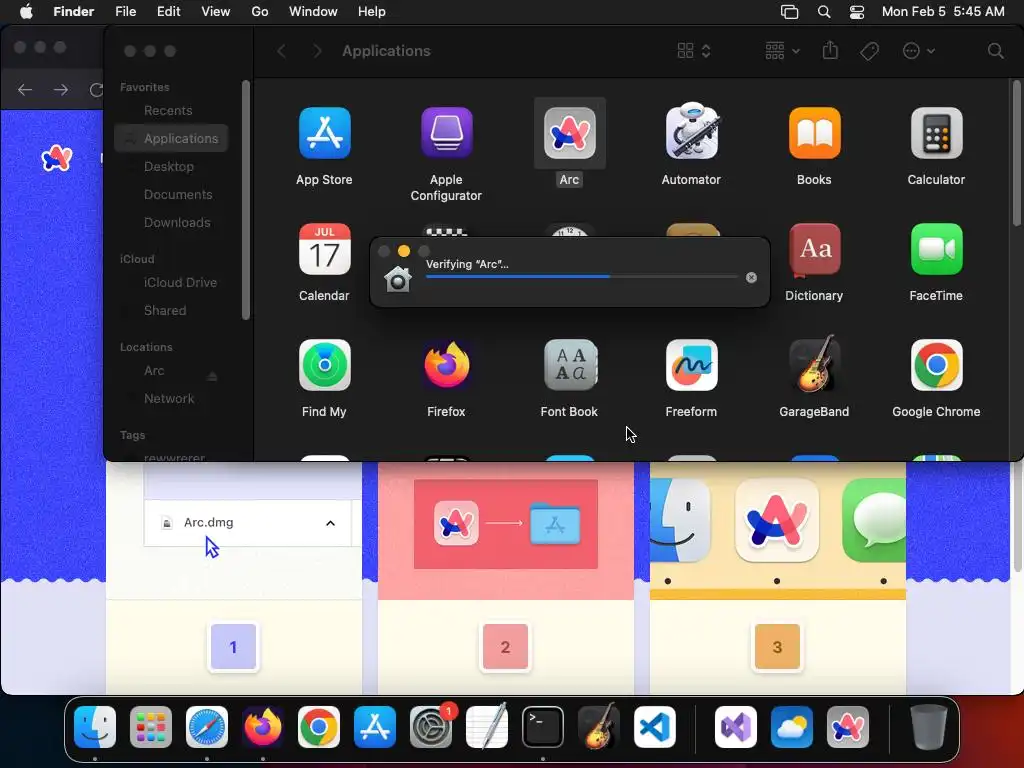Select the FaceTime app icon
This screenshot has width=1024, height=768.
936,249
